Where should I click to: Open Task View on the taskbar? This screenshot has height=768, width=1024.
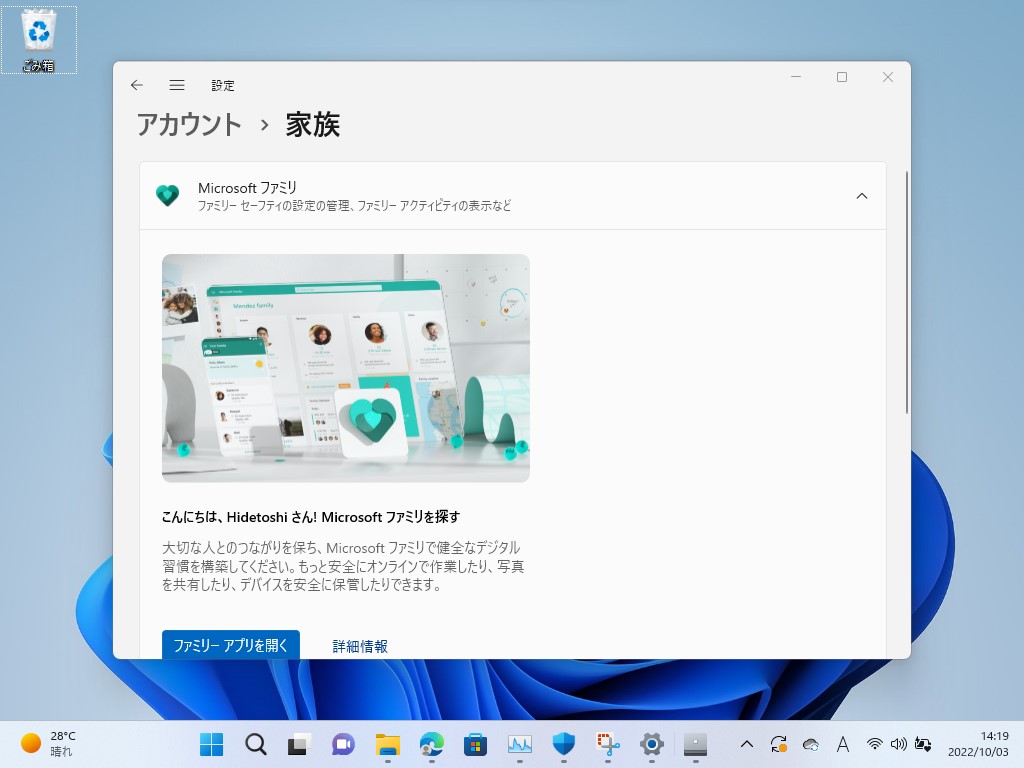click(x=299, y=744)
